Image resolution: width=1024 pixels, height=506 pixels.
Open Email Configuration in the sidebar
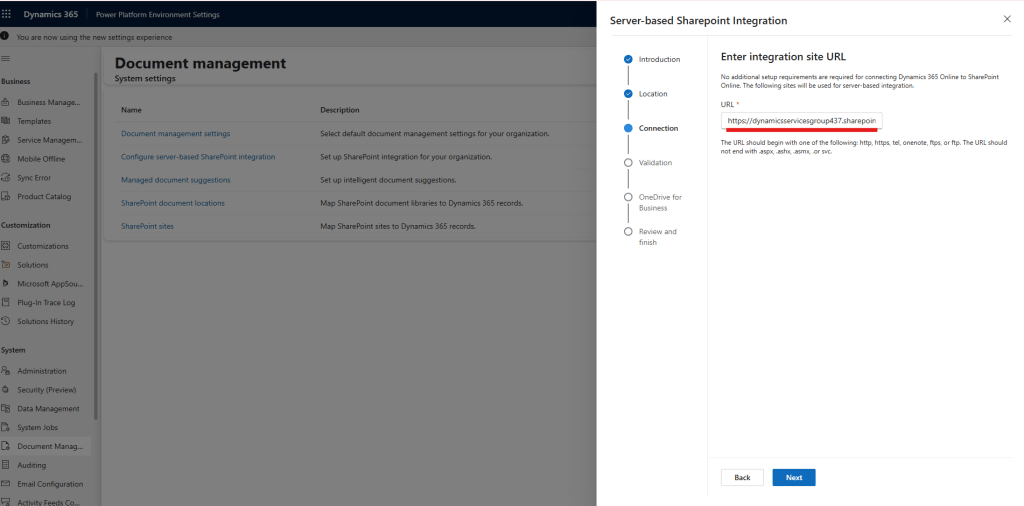49,484
